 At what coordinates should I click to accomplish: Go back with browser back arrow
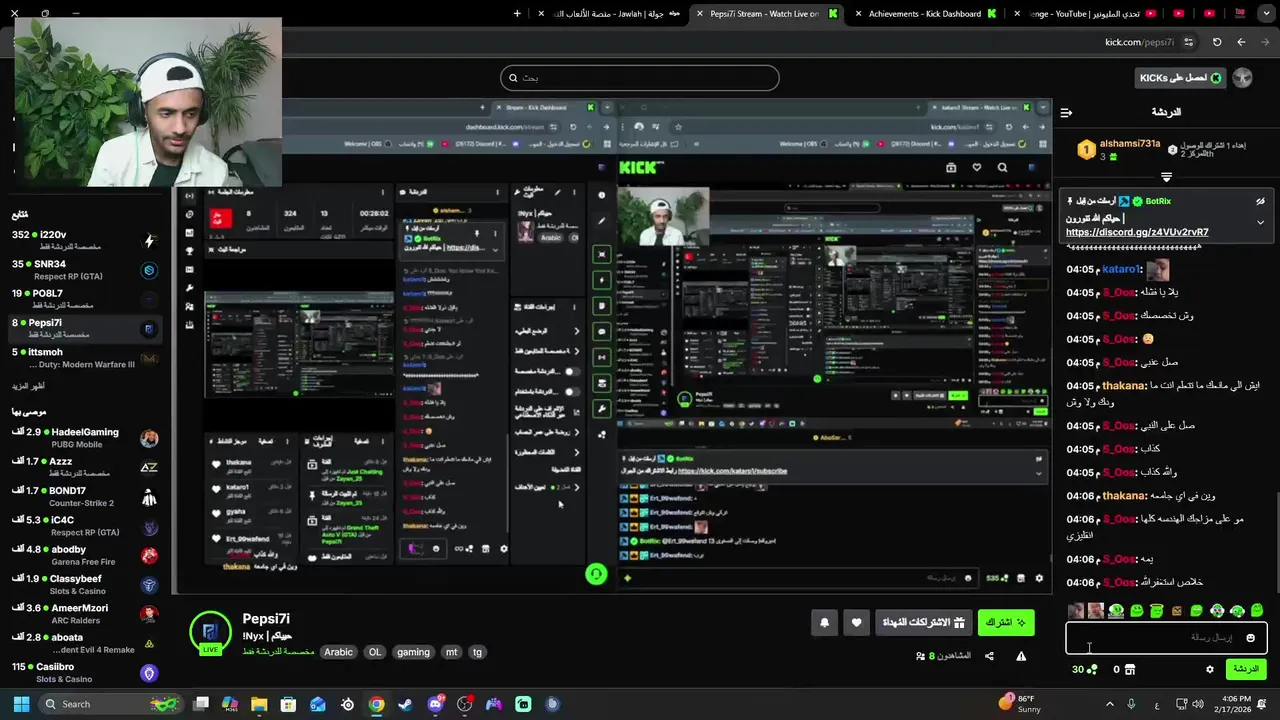click(1241, 42)
